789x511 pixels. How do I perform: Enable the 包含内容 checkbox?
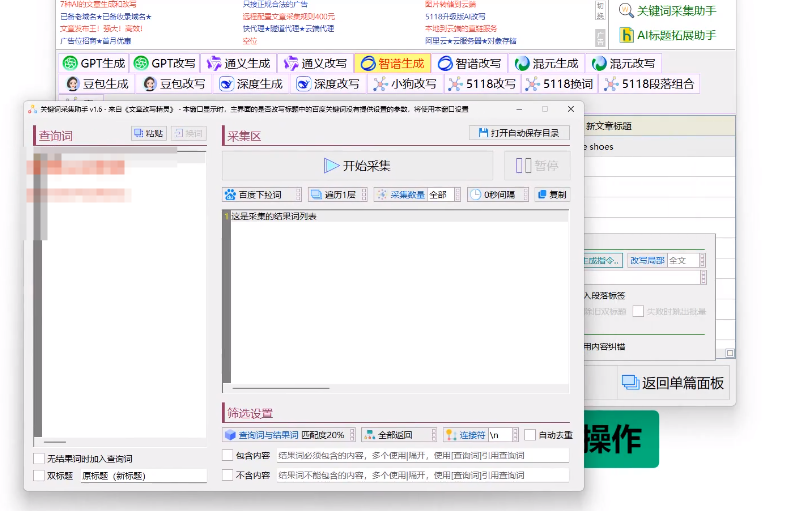(227, 455)
